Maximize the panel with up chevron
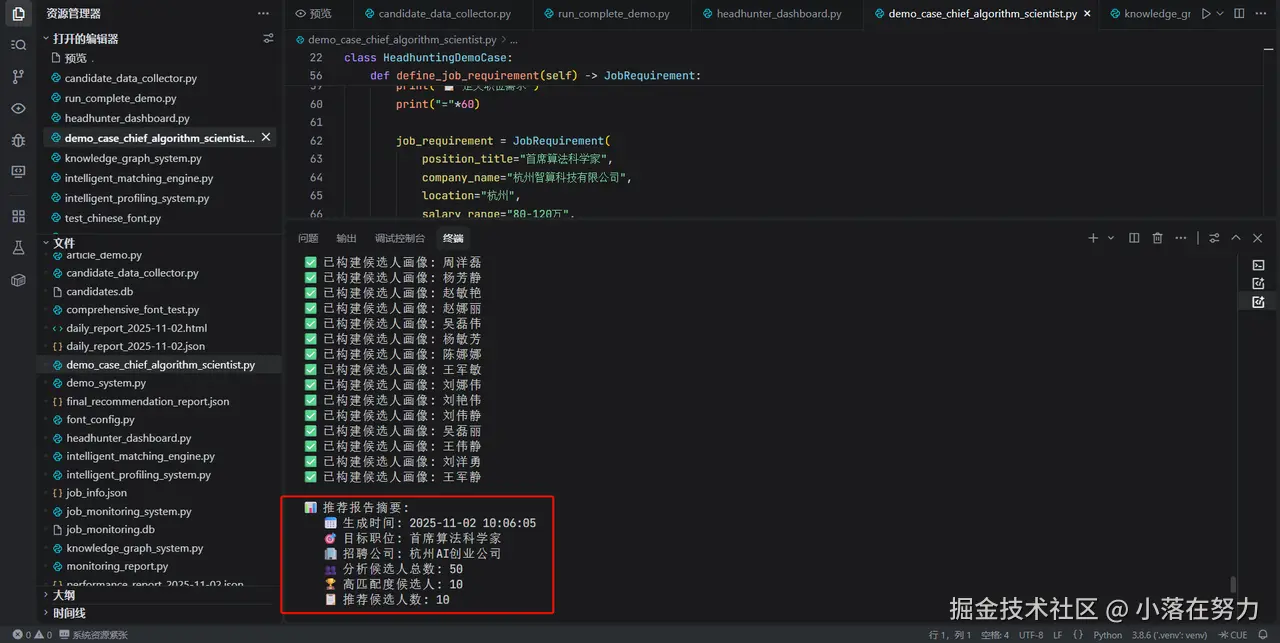Screen dimensions: 1280x643 click(x=1236, y=238)
